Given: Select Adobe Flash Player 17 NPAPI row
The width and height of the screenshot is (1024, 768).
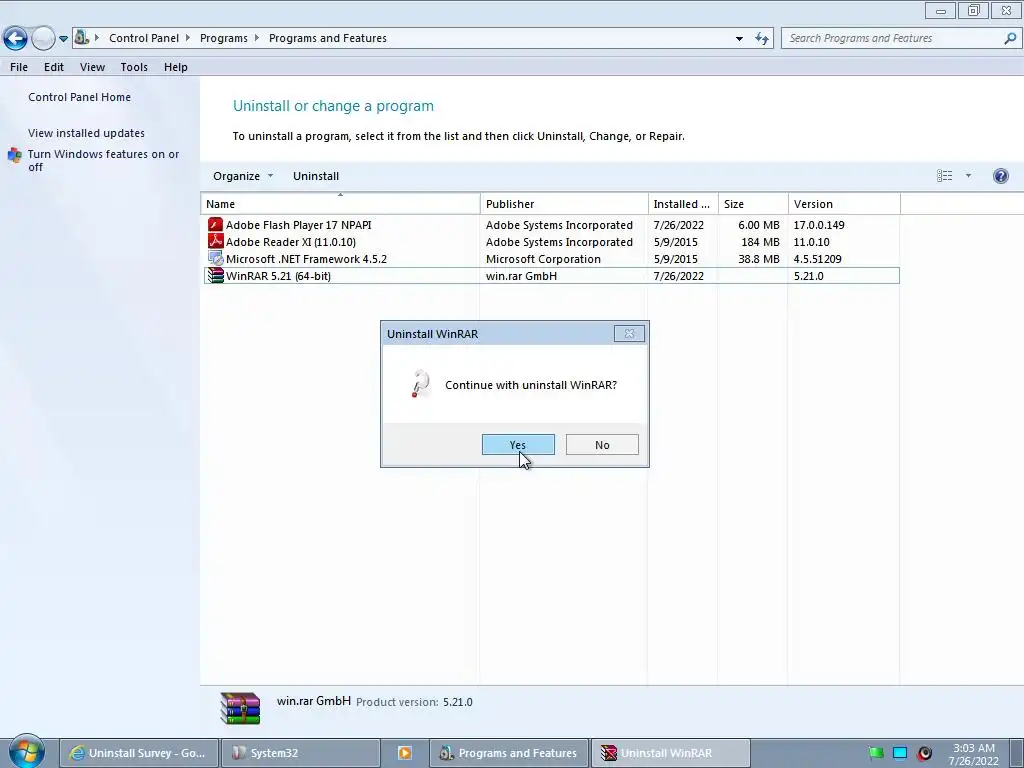Looking at the screenshot, I should (x=552, y=225).
